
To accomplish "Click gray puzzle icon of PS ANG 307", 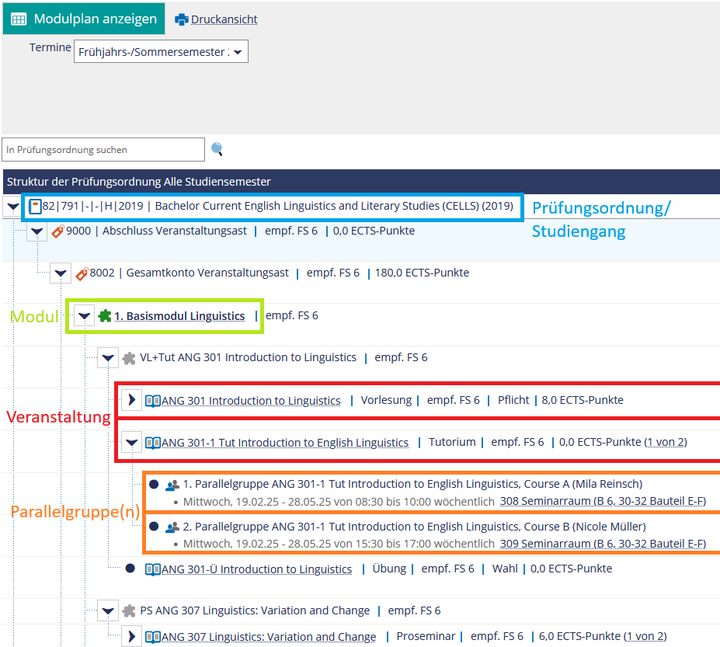I will click(129, 611).
